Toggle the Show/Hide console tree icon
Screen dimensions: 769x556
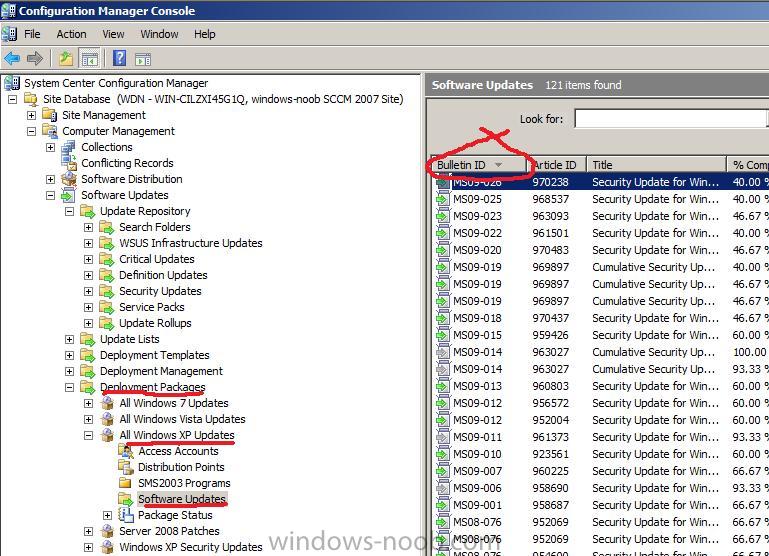(x=90, y=59)
